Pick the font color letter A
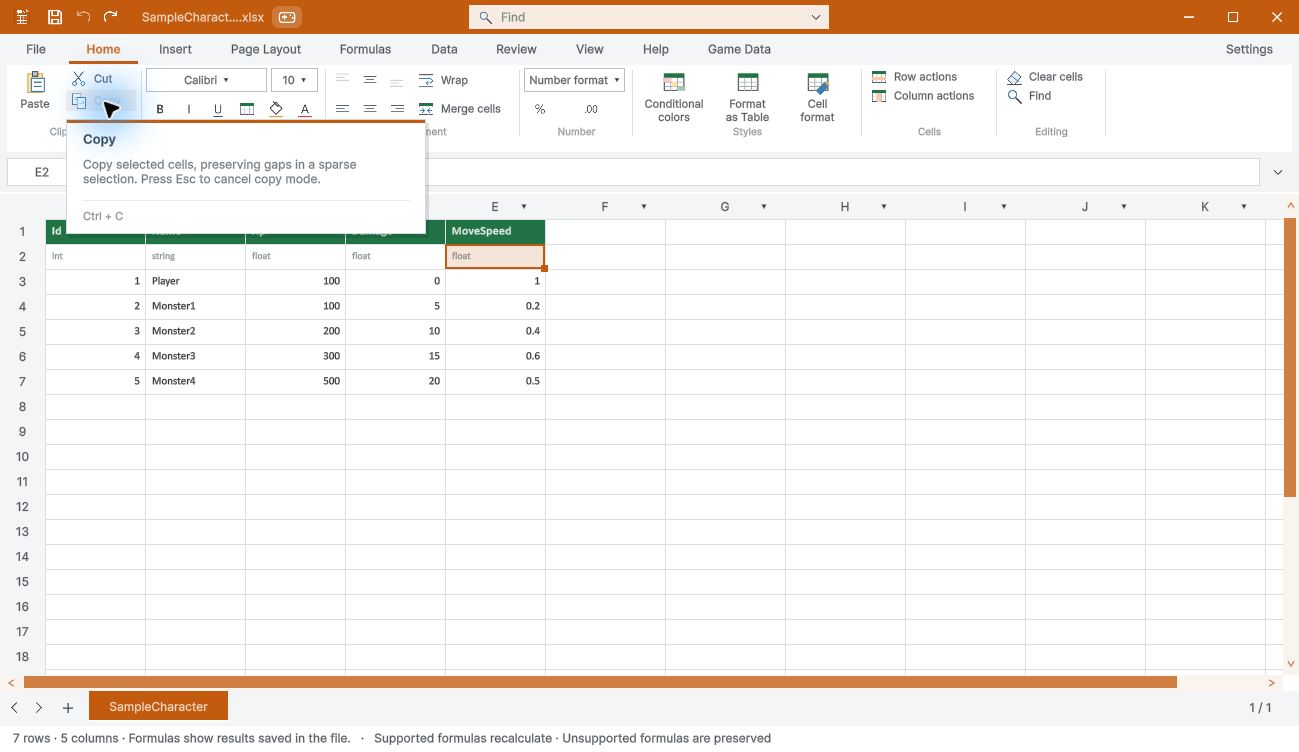The height and width of the screenshot is (752, 1299). click(x=305, y=109)
